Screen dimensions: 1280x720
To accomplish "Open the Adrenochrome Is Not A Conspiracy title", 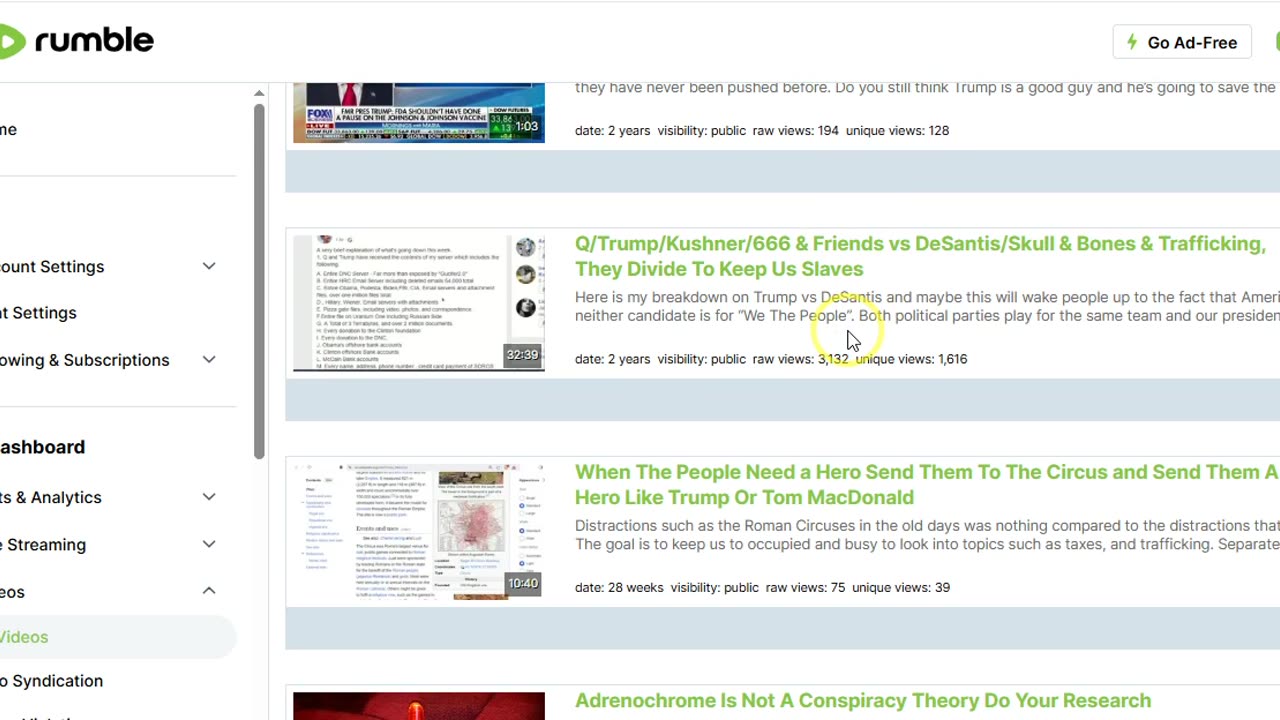I will coord(863,700).
